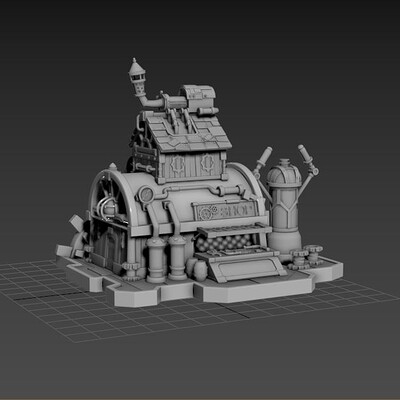Viewport: 400px width, 400px height.
Task: Select the right gear-shaped window on the cabin
Action: click(207, 163)
